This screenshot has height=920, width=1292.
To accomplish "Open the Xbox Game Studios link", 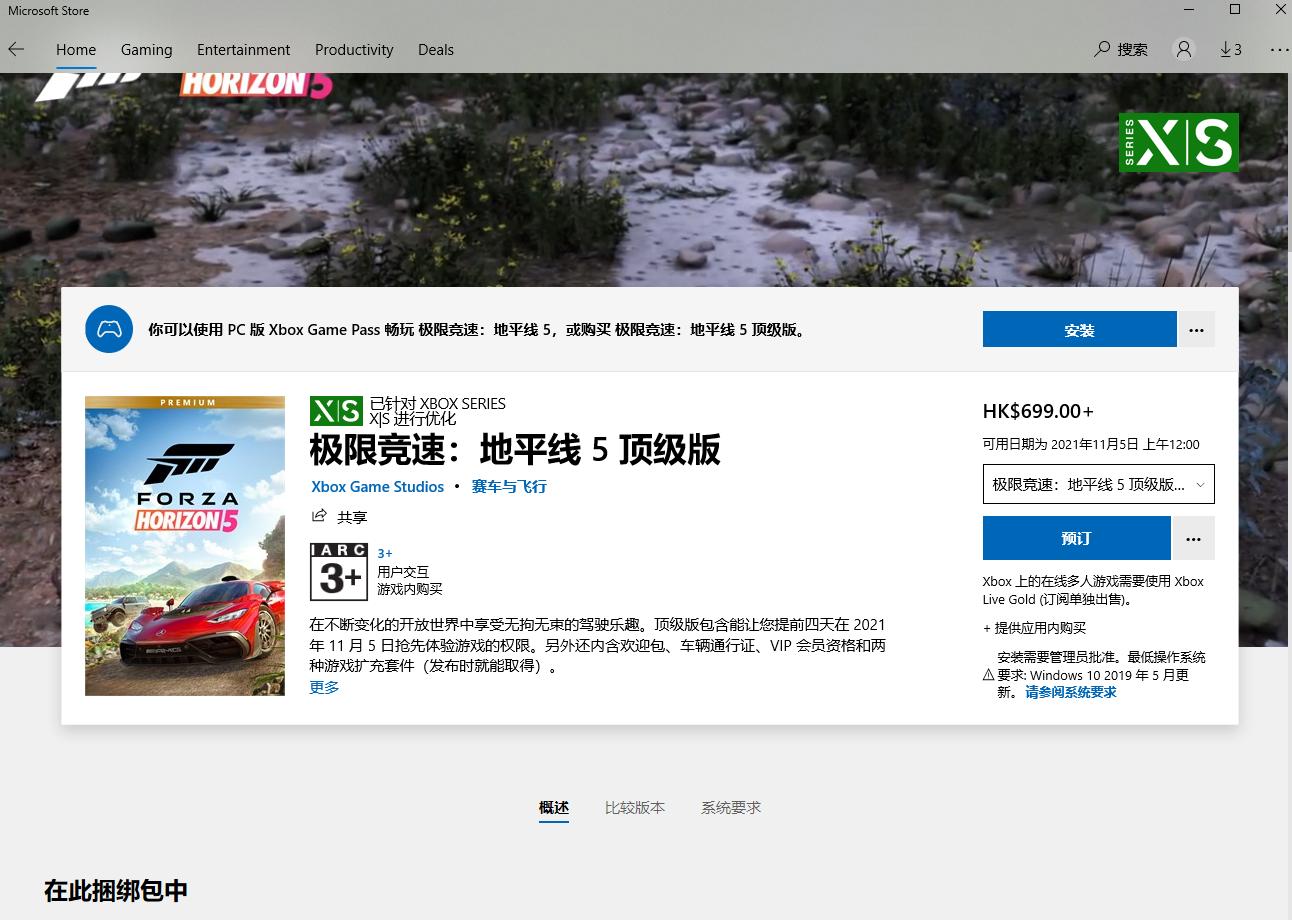I will [377, 487].
